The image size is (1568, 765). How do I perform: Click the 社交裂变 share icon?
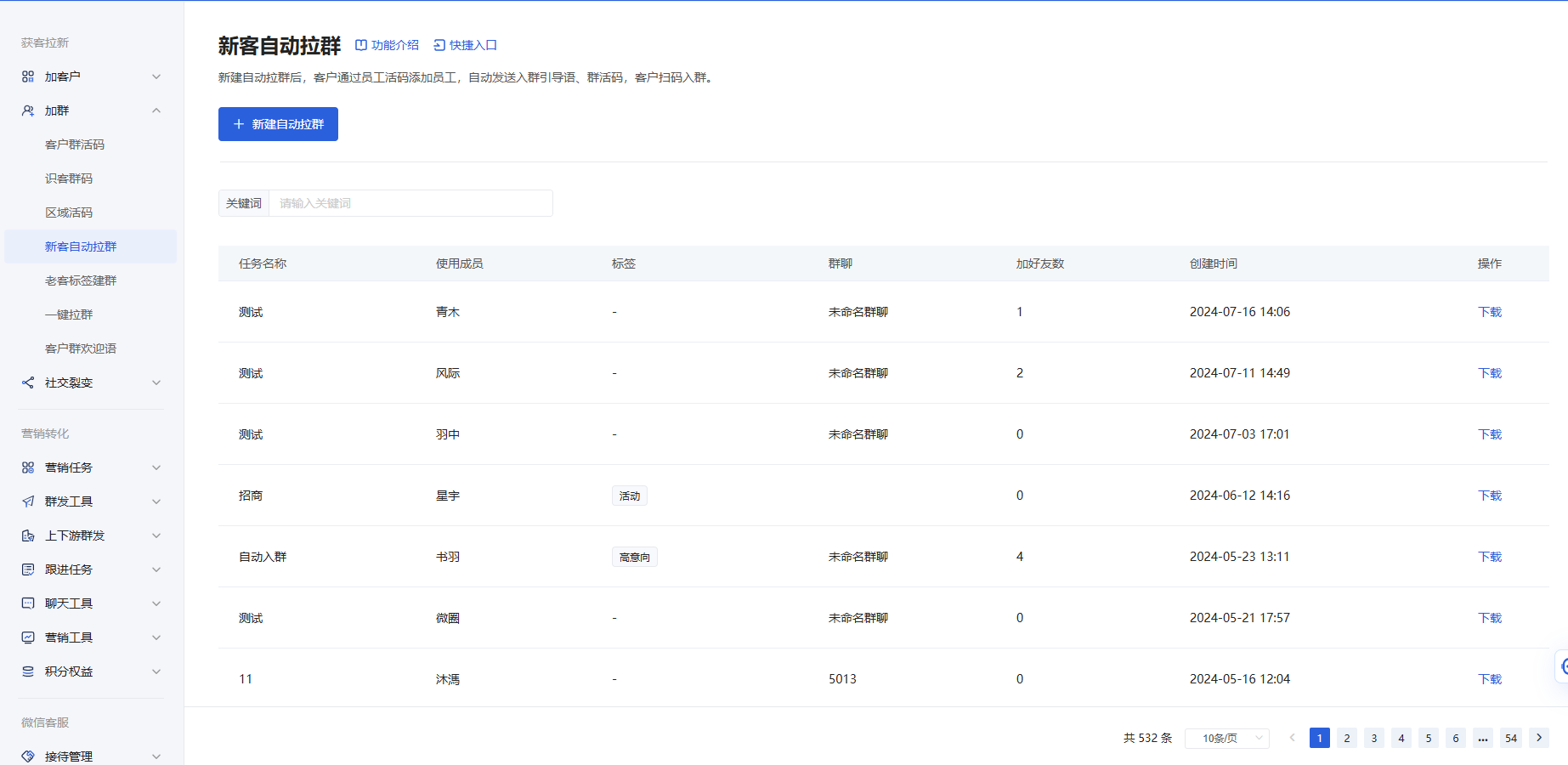[x=28, y=382]
